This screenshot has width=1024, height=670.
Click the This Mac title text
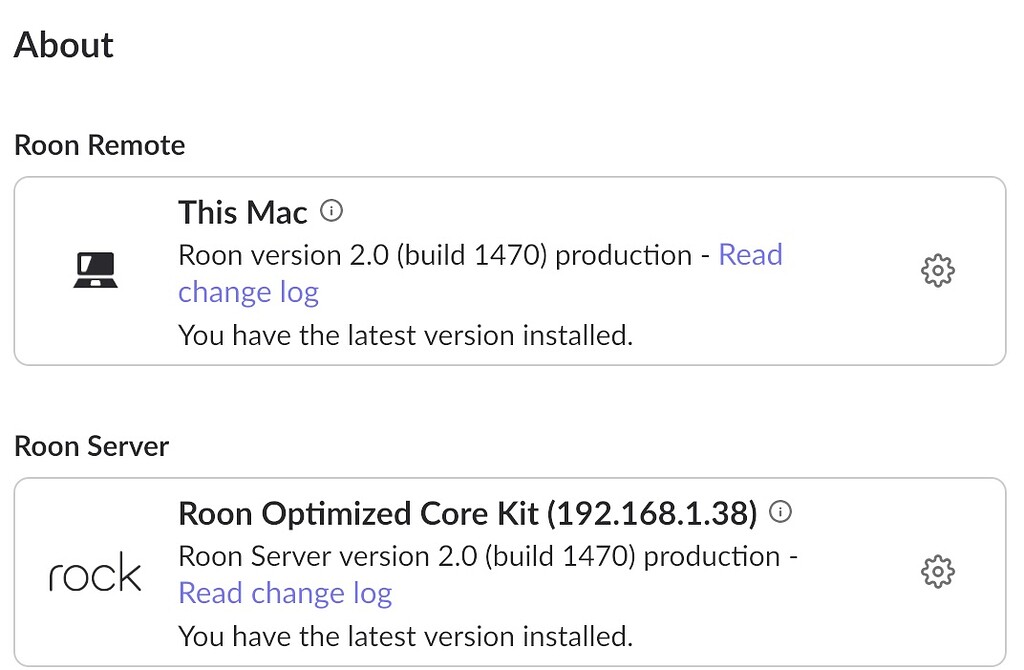[242, 212]
